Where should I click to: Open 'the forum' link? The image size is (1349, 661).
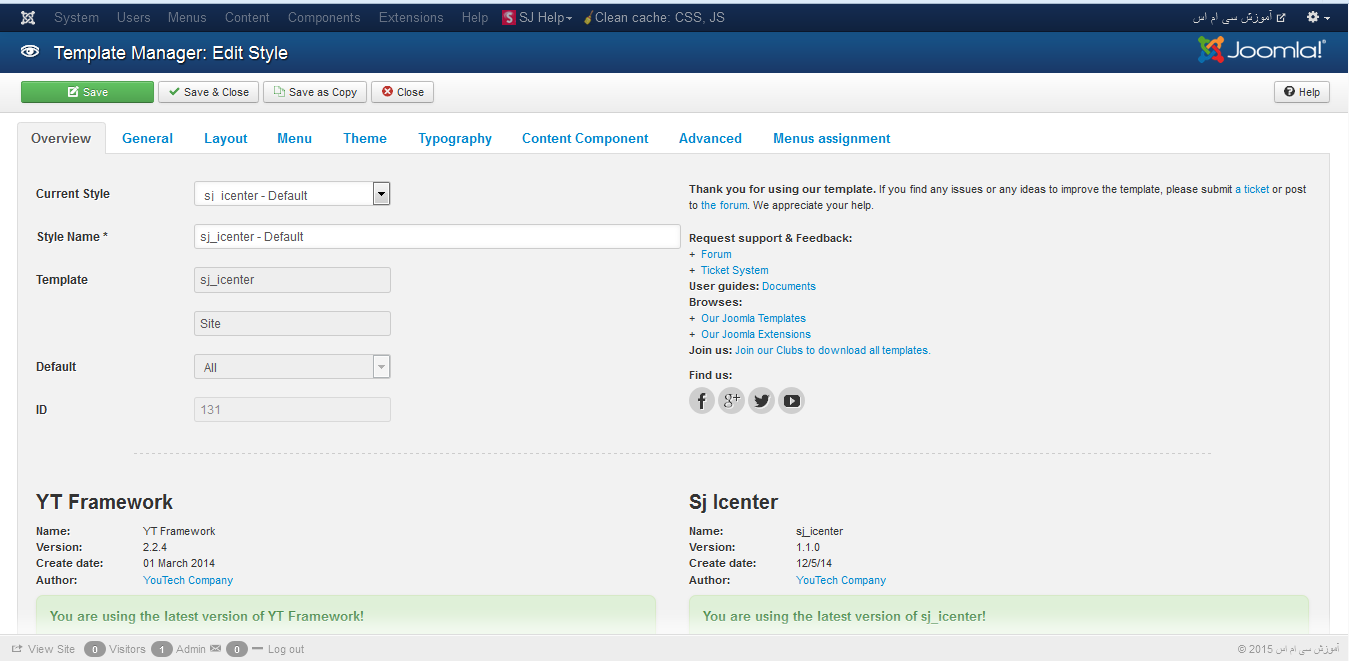[724, 205]
